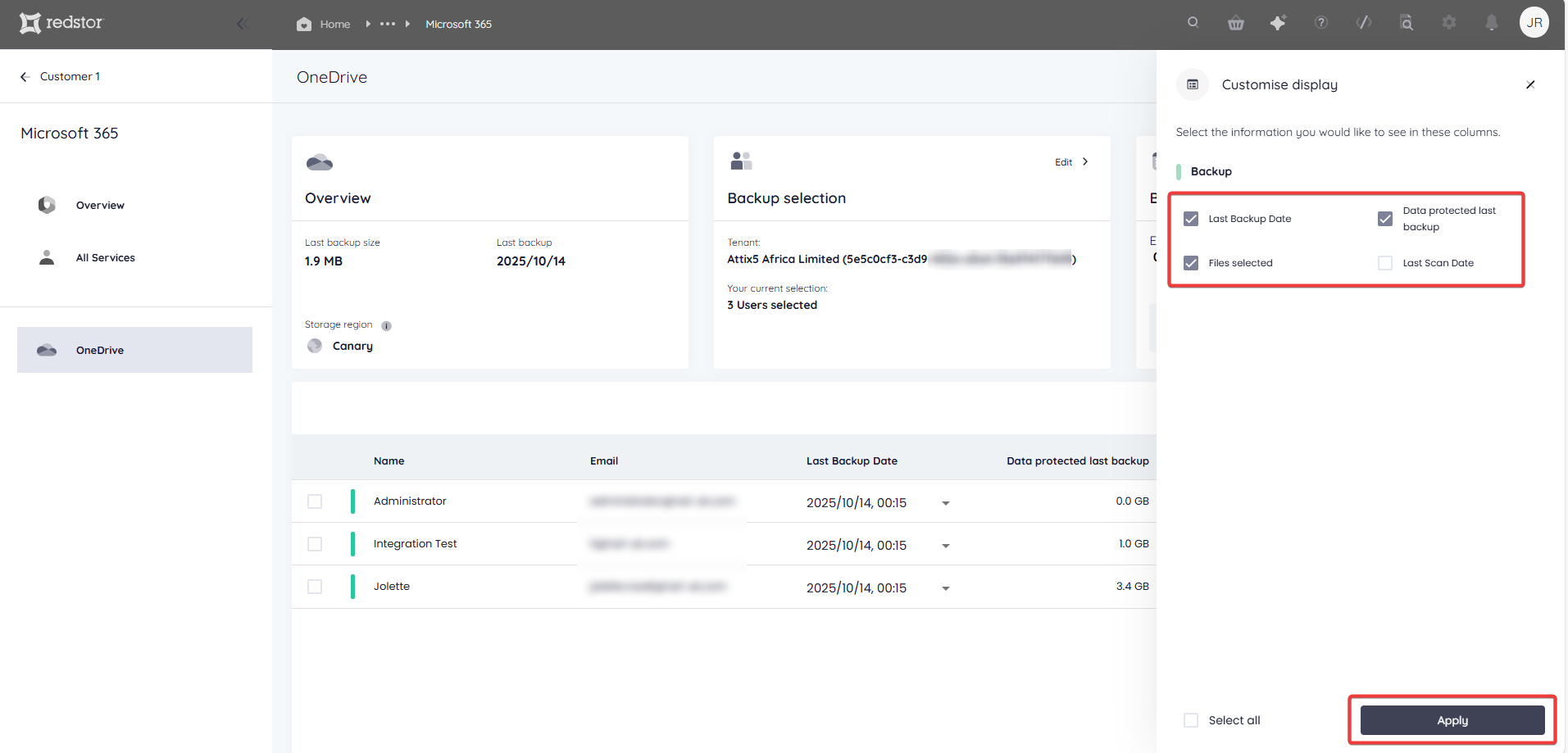
Task: Select the Administrator row checkbox
Action: pos(315,501)
